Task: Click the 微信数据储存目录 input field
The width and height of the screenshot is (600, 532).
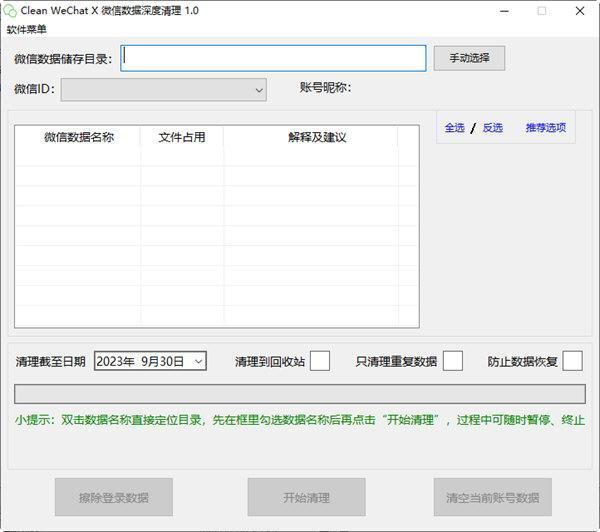Action: click(x=273, y=58)
